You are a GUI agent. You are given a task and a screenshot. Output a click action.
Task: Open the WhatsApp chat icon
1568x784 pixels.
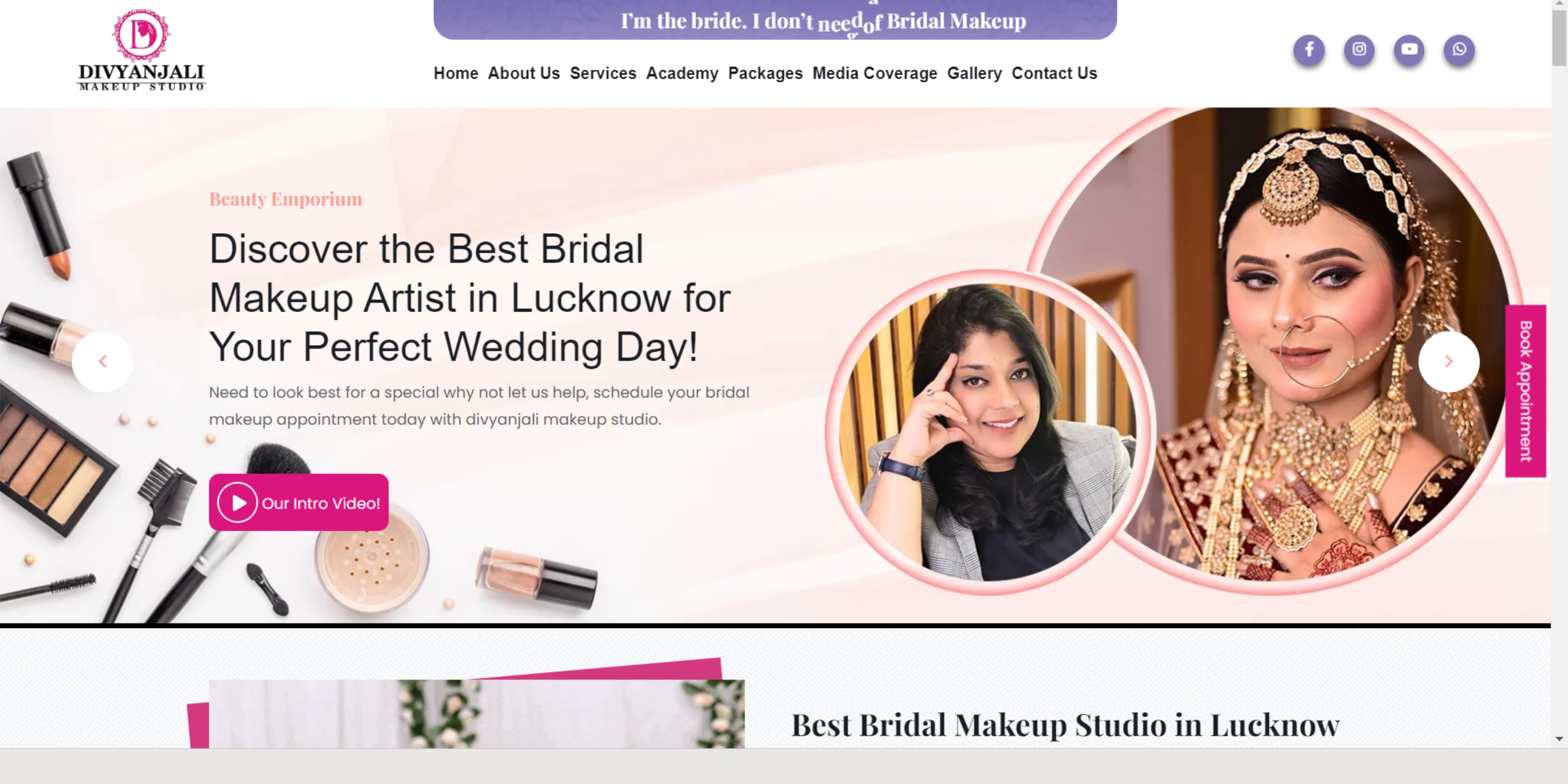(x=1459, y=49)
